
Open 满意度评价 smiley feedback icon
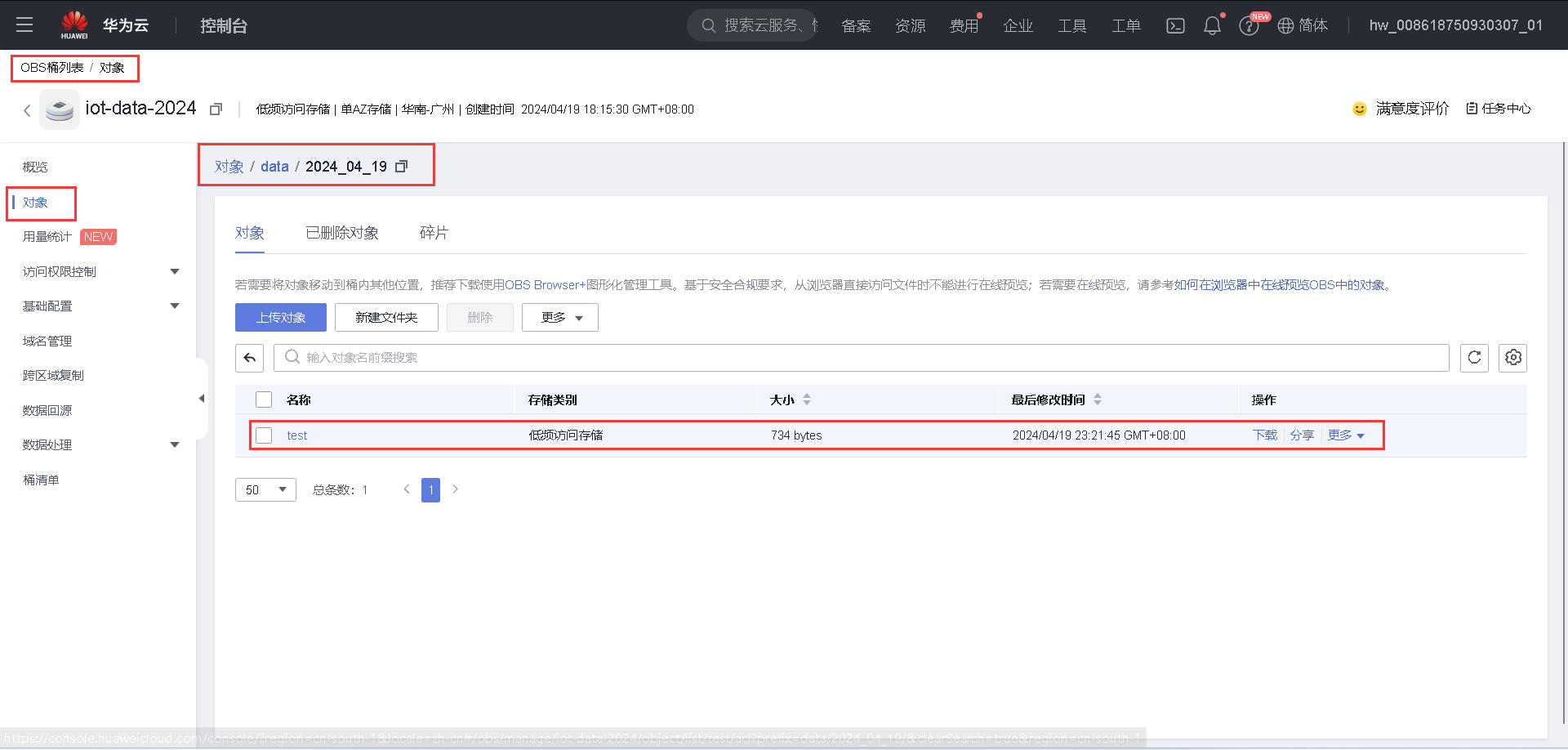(1358, 109)
